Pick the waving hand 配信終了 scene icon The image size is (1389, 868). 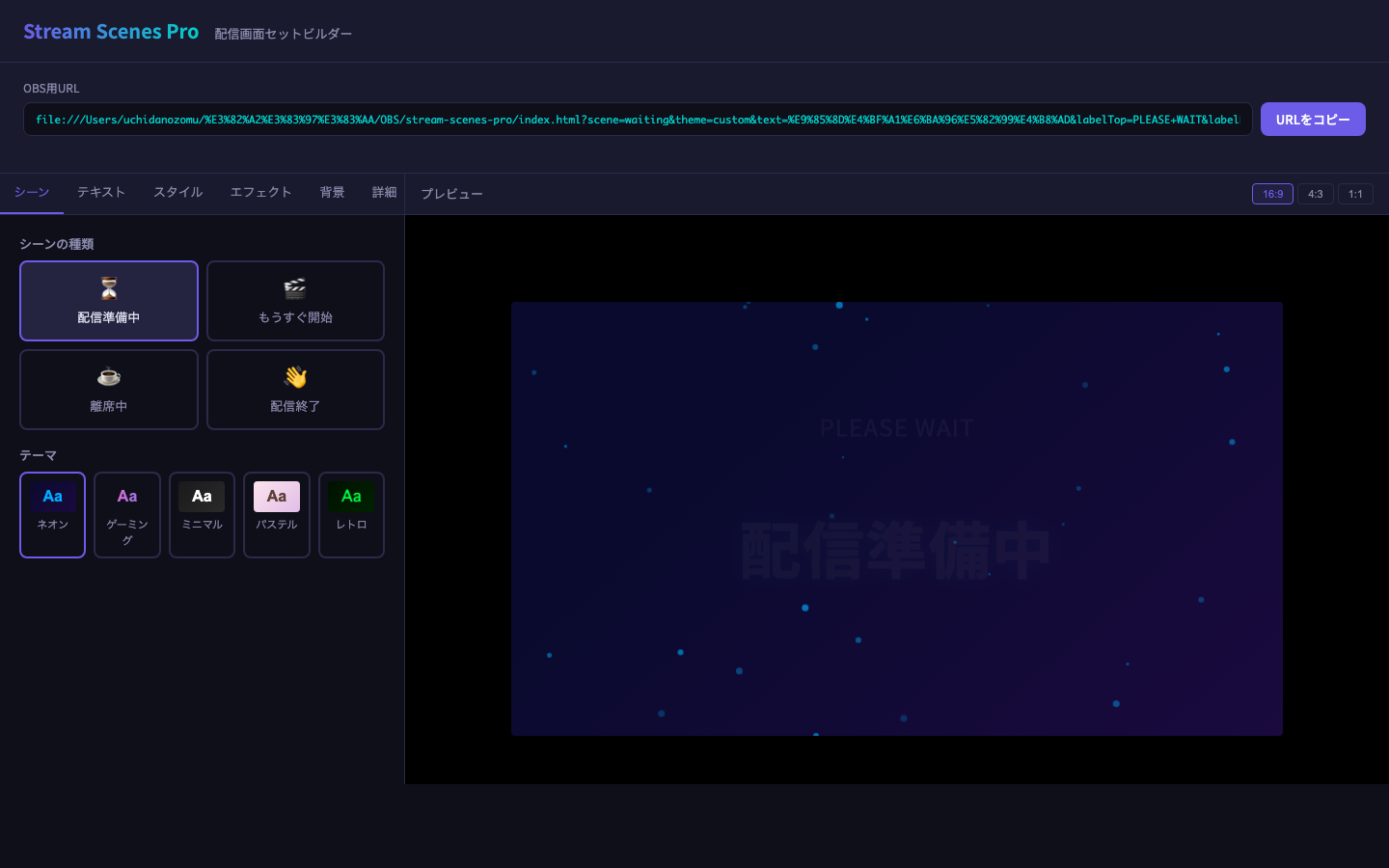point(295,377)
